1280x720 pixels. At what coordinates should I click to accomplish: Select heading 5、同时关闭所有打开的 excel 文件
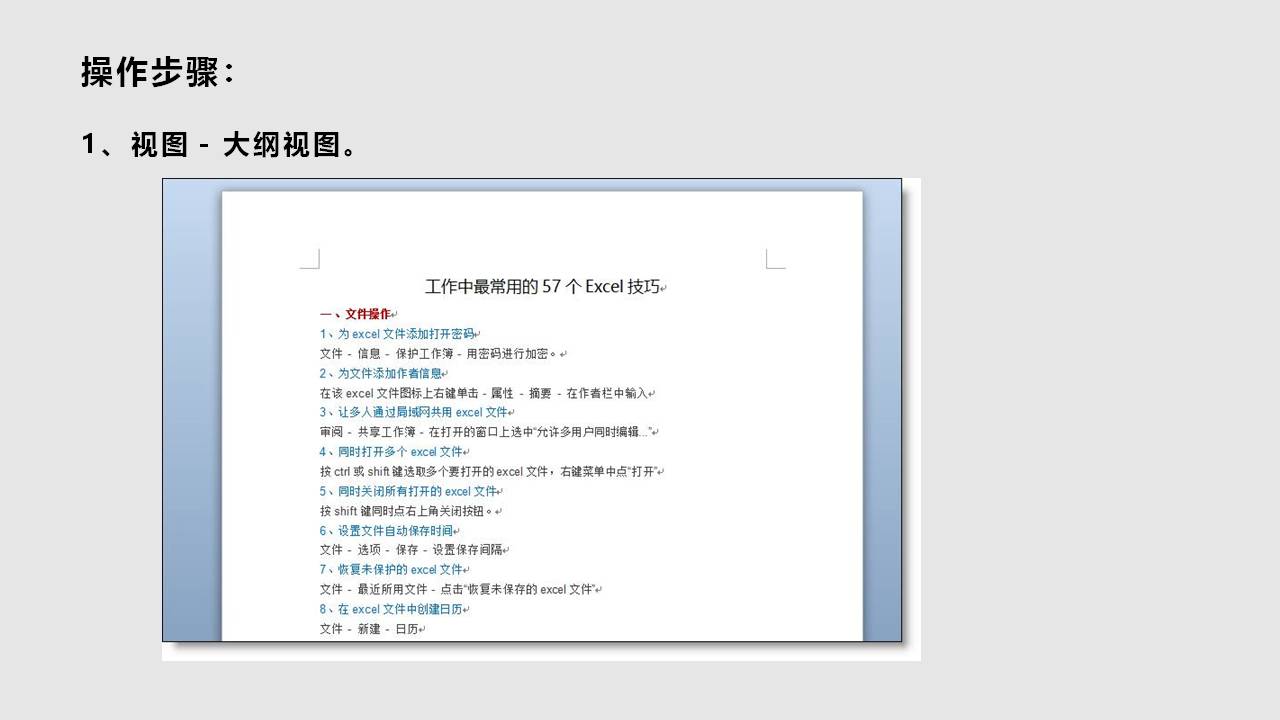tap(409, 491)
